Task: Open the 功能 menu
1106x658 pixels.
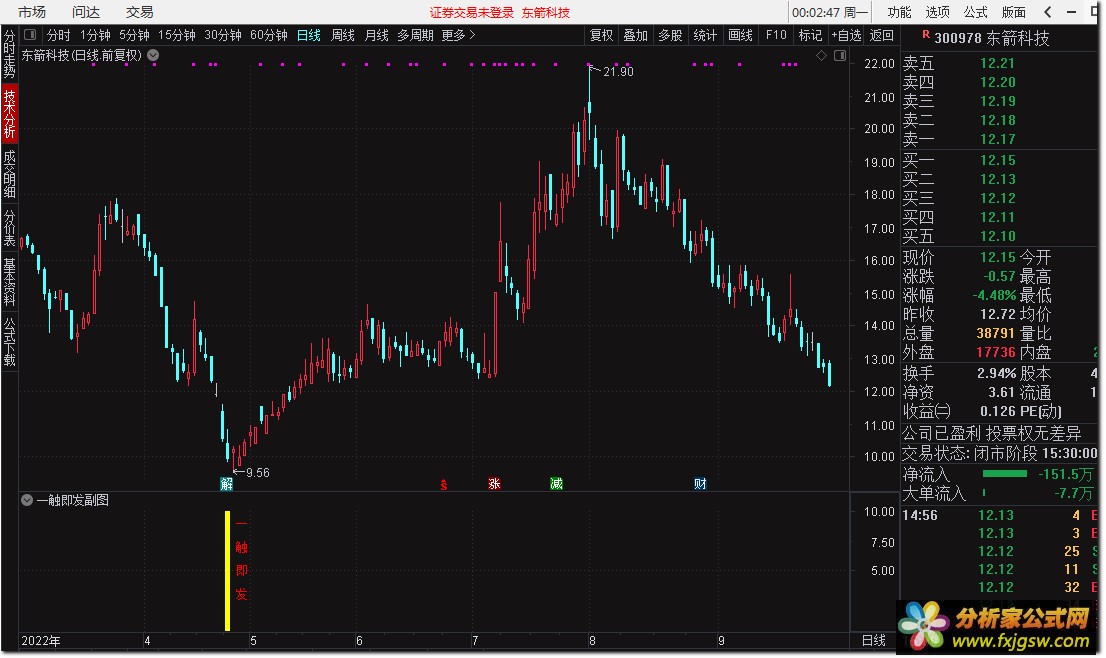Action: click(899, 12)
